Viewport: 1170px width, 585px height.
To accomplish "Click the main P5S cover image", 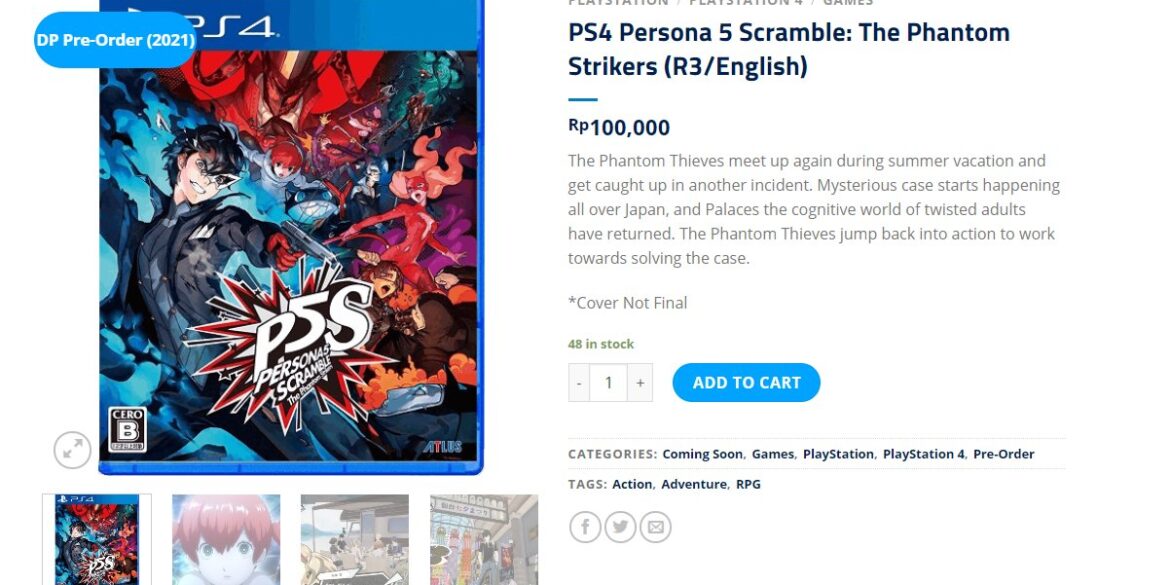I will [291, 239].
